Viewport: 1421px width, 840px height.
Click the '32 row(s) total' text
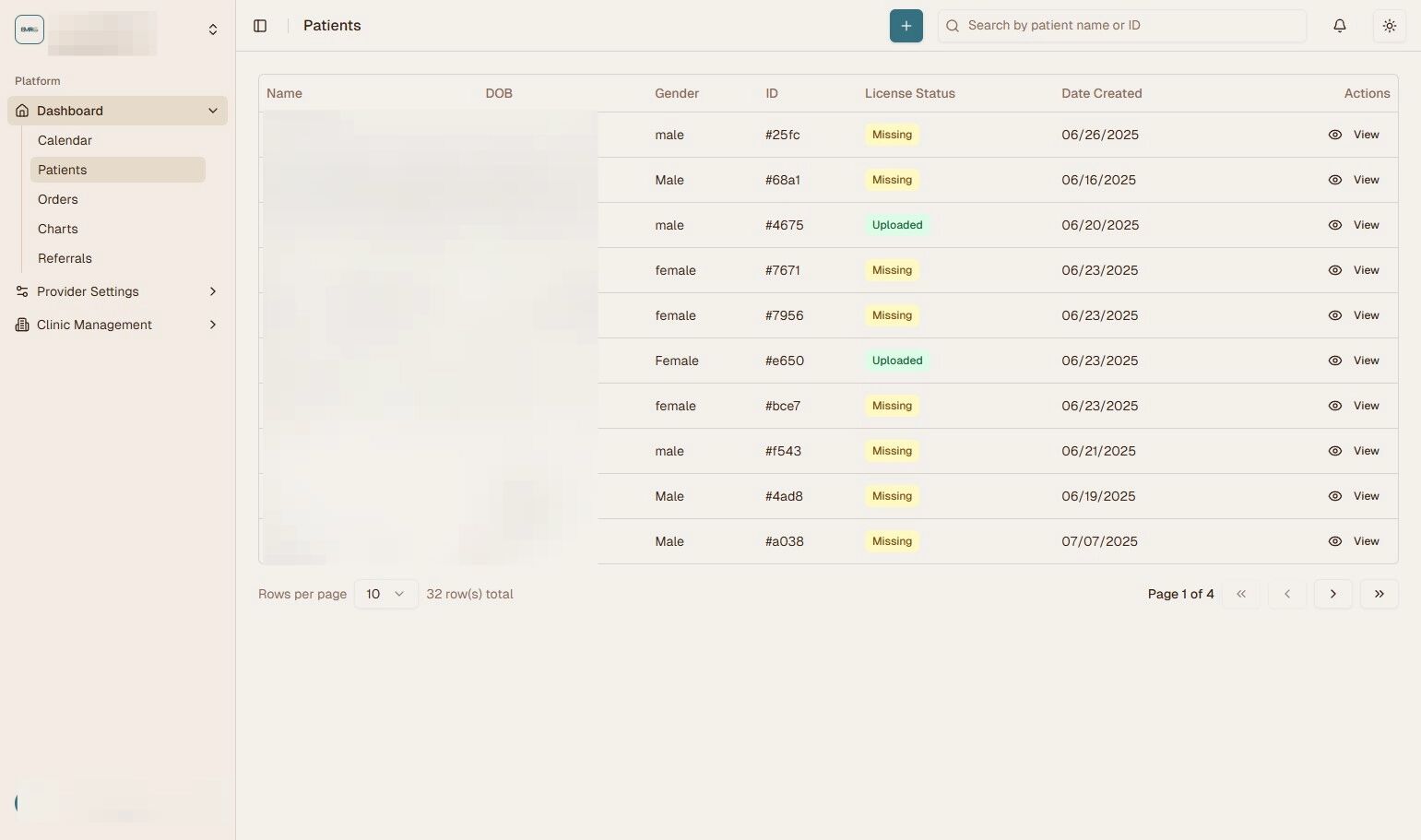469,594
